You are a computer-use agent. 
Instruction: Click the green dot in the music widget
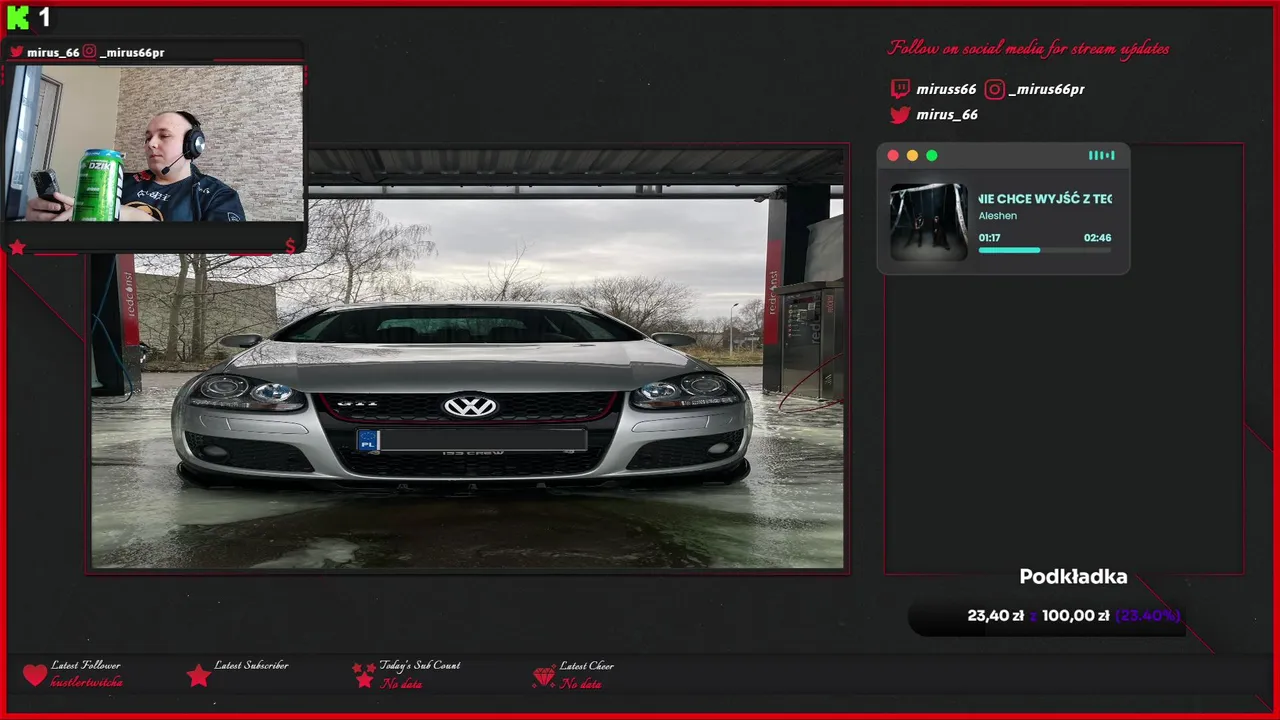(x=932, y=155)
